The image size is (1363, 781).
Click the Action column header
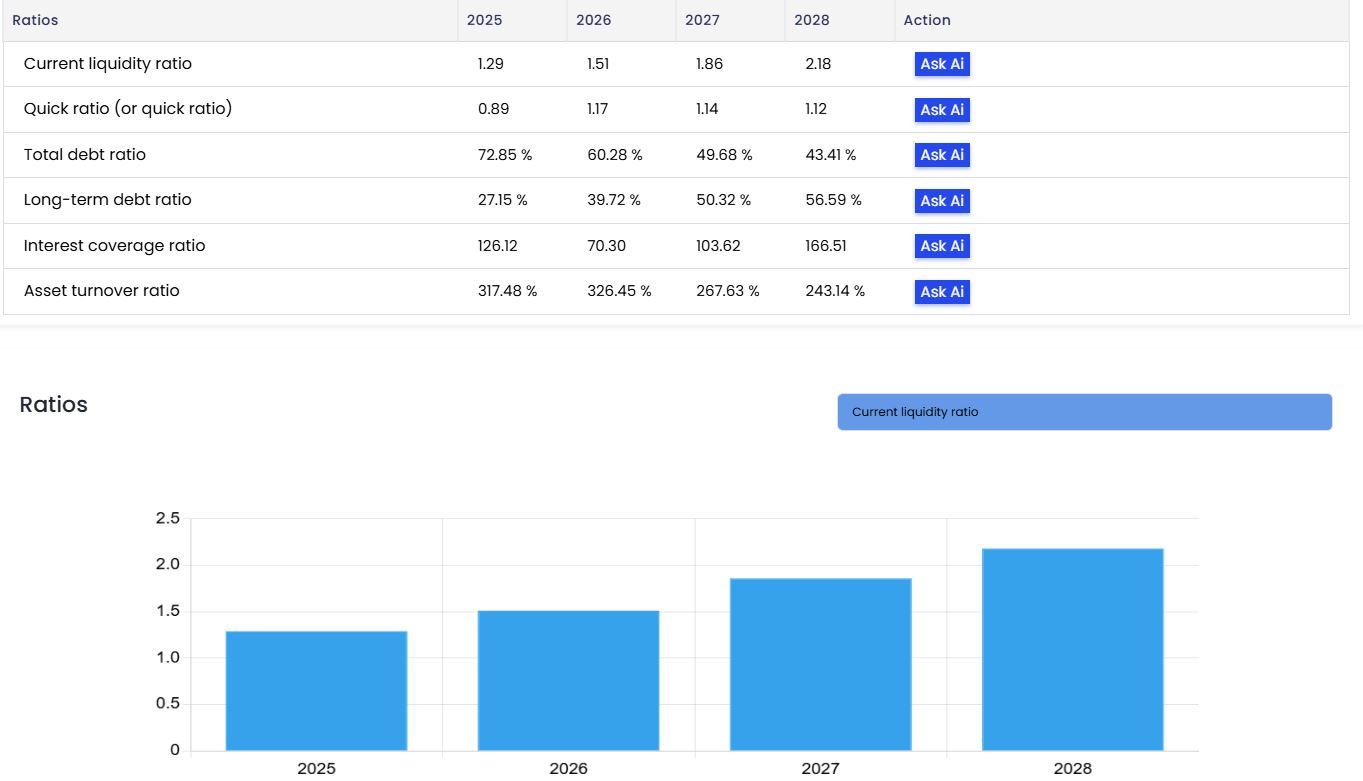click(x=927, y=20)
